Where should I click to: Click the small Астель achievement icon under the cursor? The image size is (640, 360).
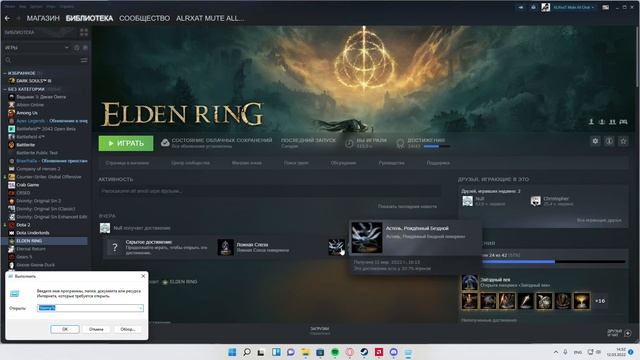click(336, 247)
